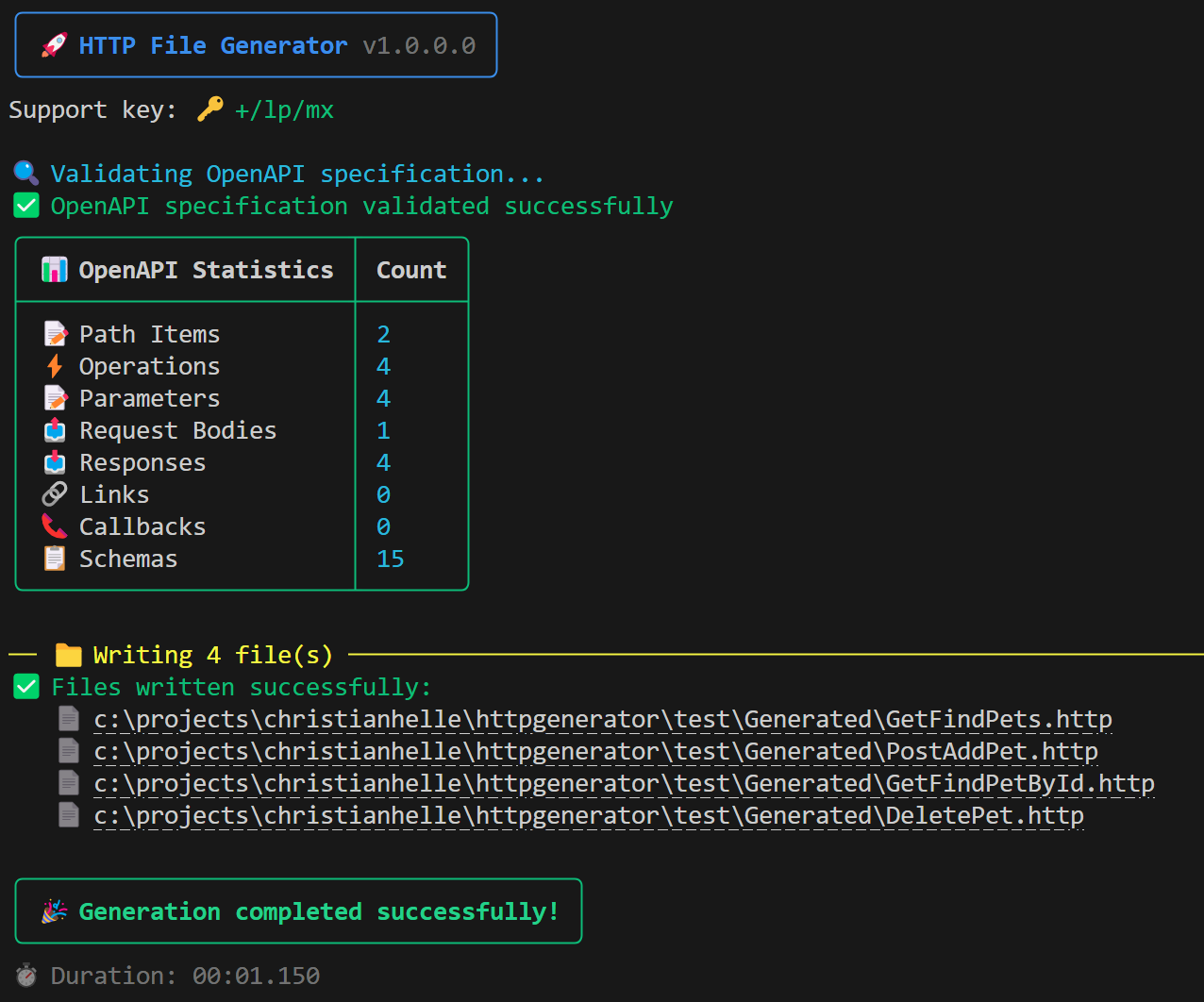The height and width of the screenshot is (1002, 1204).
Task: Click the memo icon beside Path Items
Action: click(55, 334)
